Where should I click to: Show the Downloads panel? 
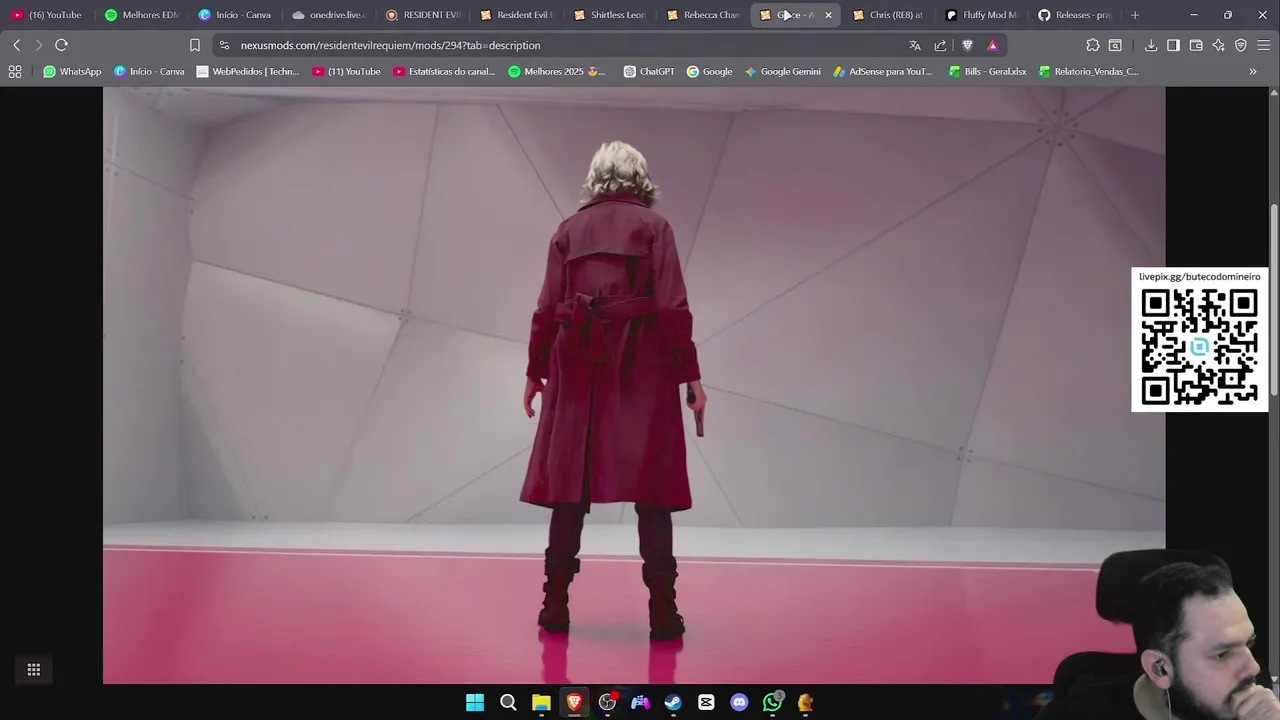click(1151, 45)
